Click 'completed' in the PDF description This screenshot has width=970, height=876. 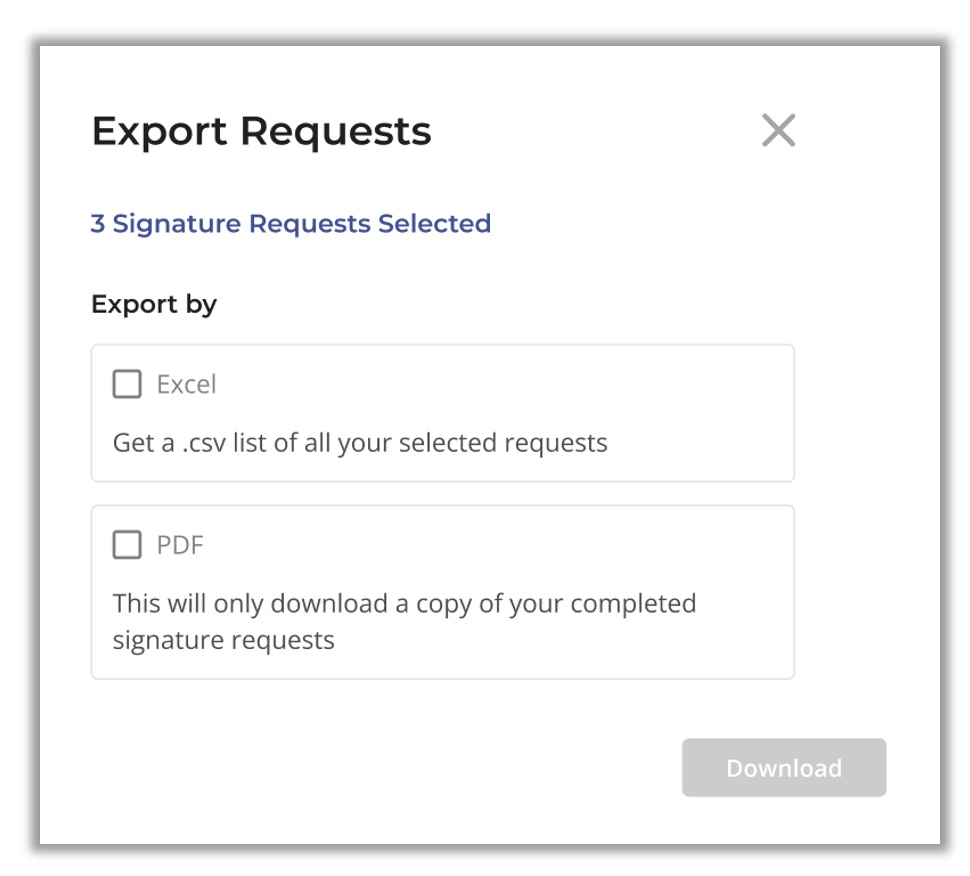pos(633,604)
